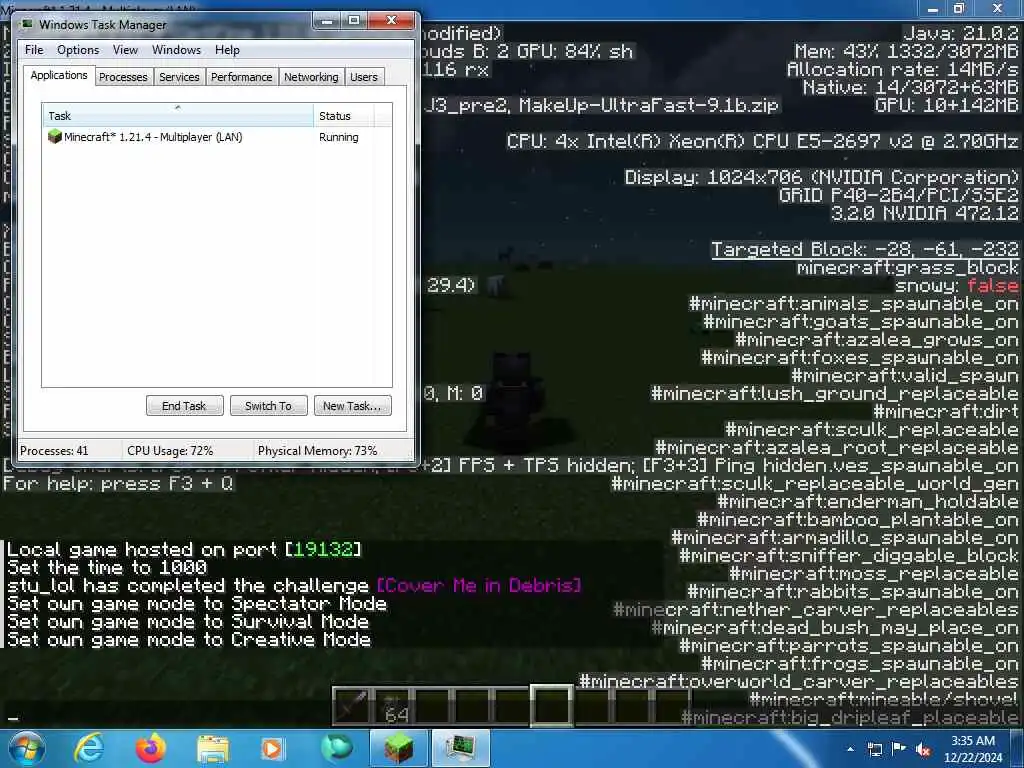
Task: Click the Running status of the Minecraft task
Action: [338, 137]
